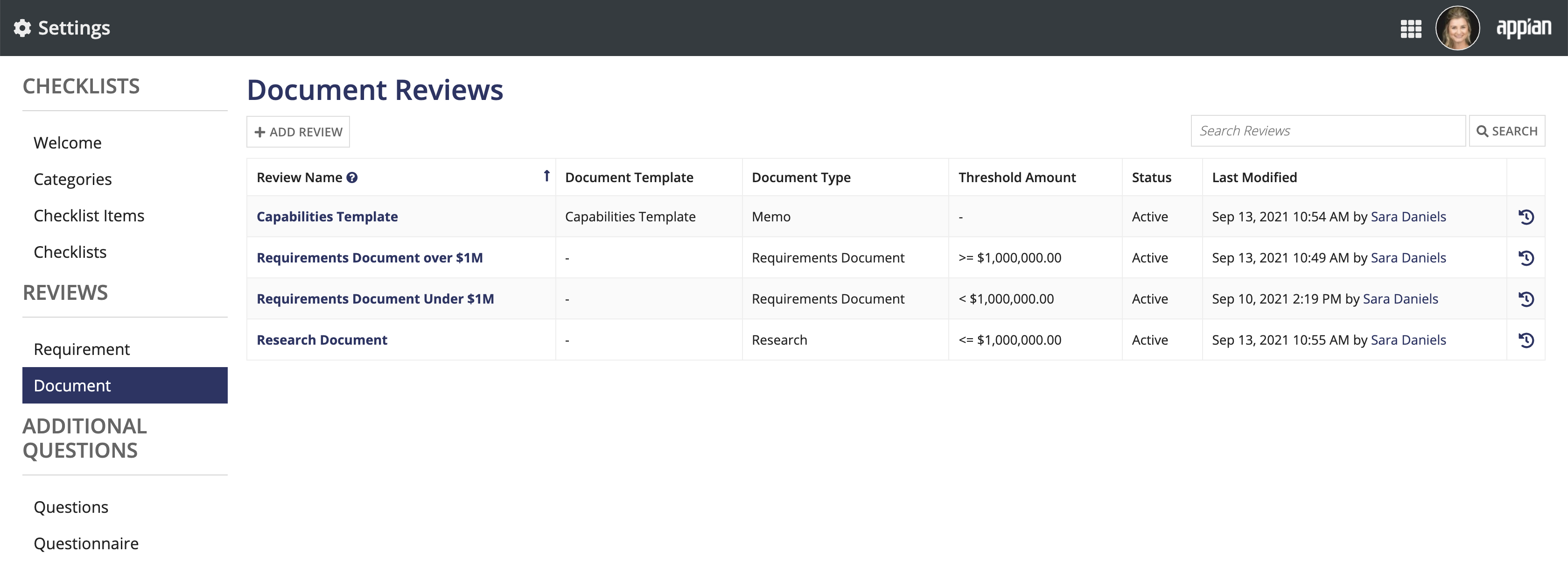
Task: Select the Questionnaire sidebar item
Action: [86, 543]
